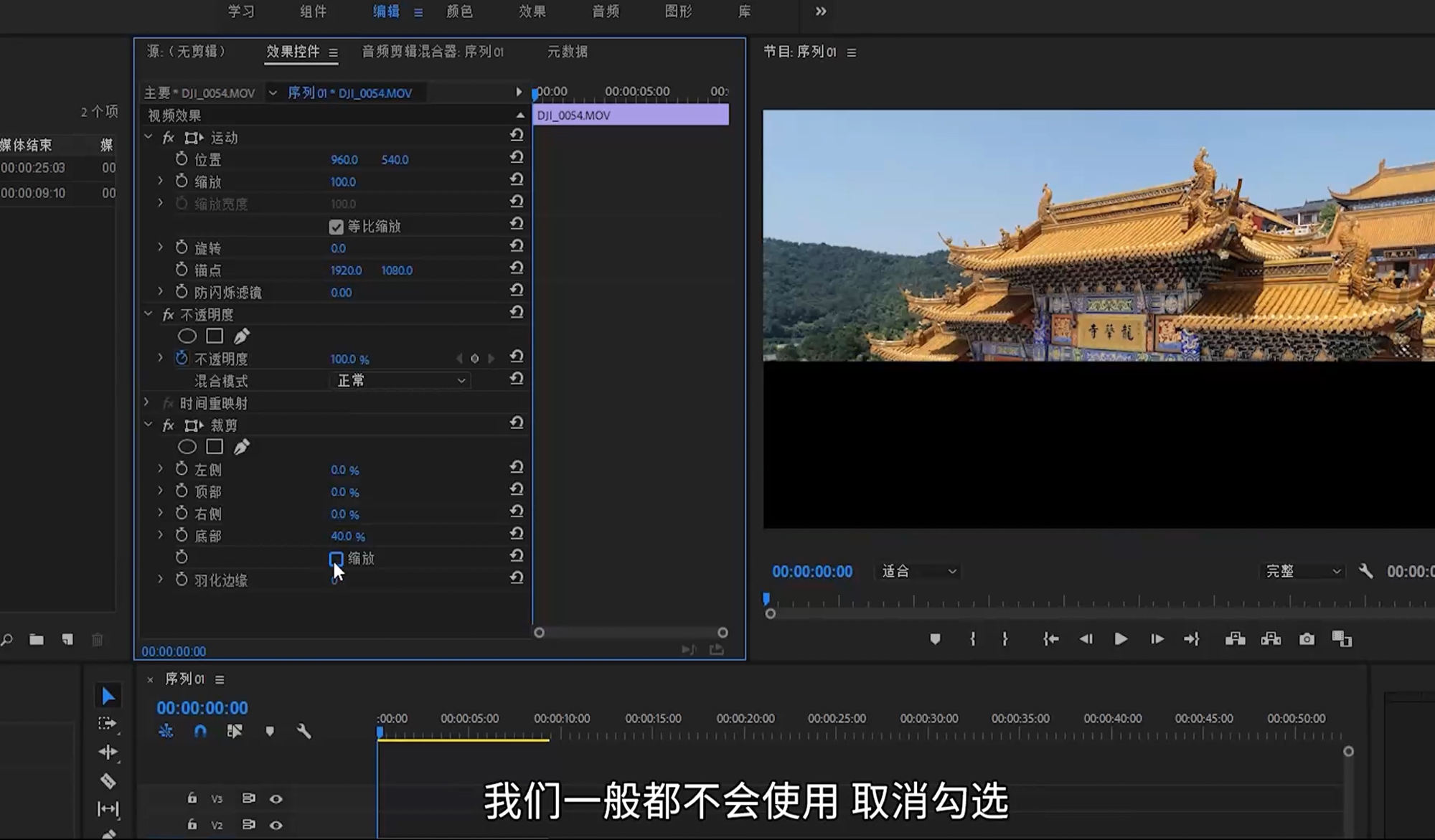Click the program monitor playhead handle

point(766,598)
